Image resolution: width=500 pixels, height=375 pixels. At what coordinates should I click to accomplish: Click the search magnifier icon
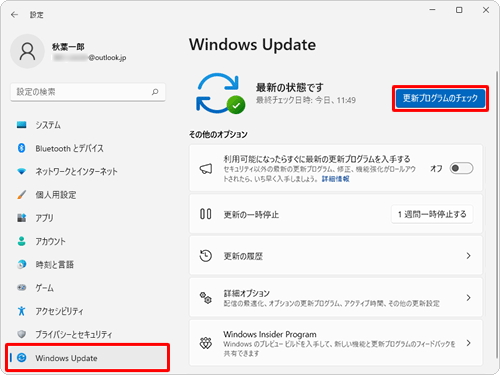tap(155, 92)
